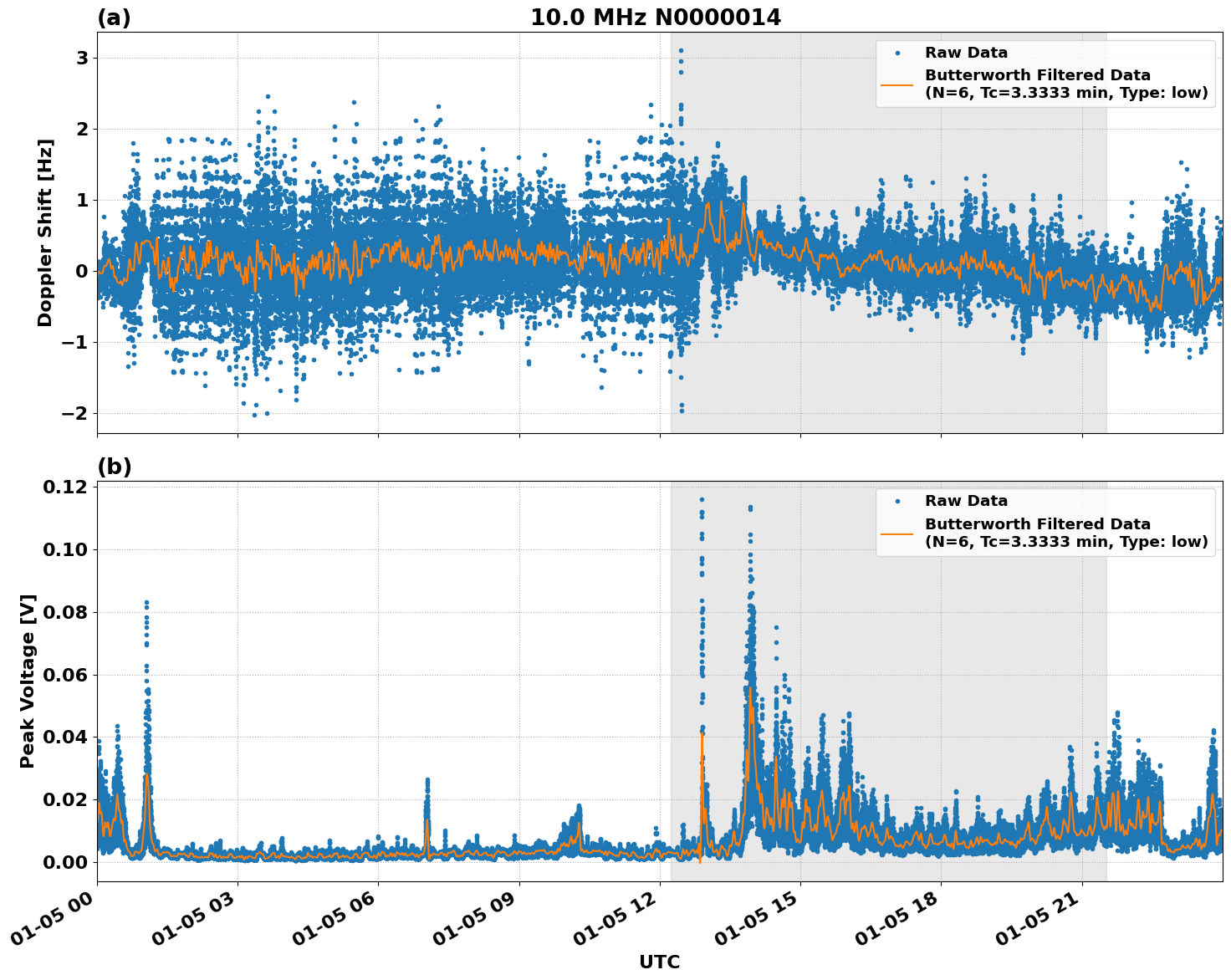Select the (b) subplot label
1231x980 pixels.
(x=115, y=466)
